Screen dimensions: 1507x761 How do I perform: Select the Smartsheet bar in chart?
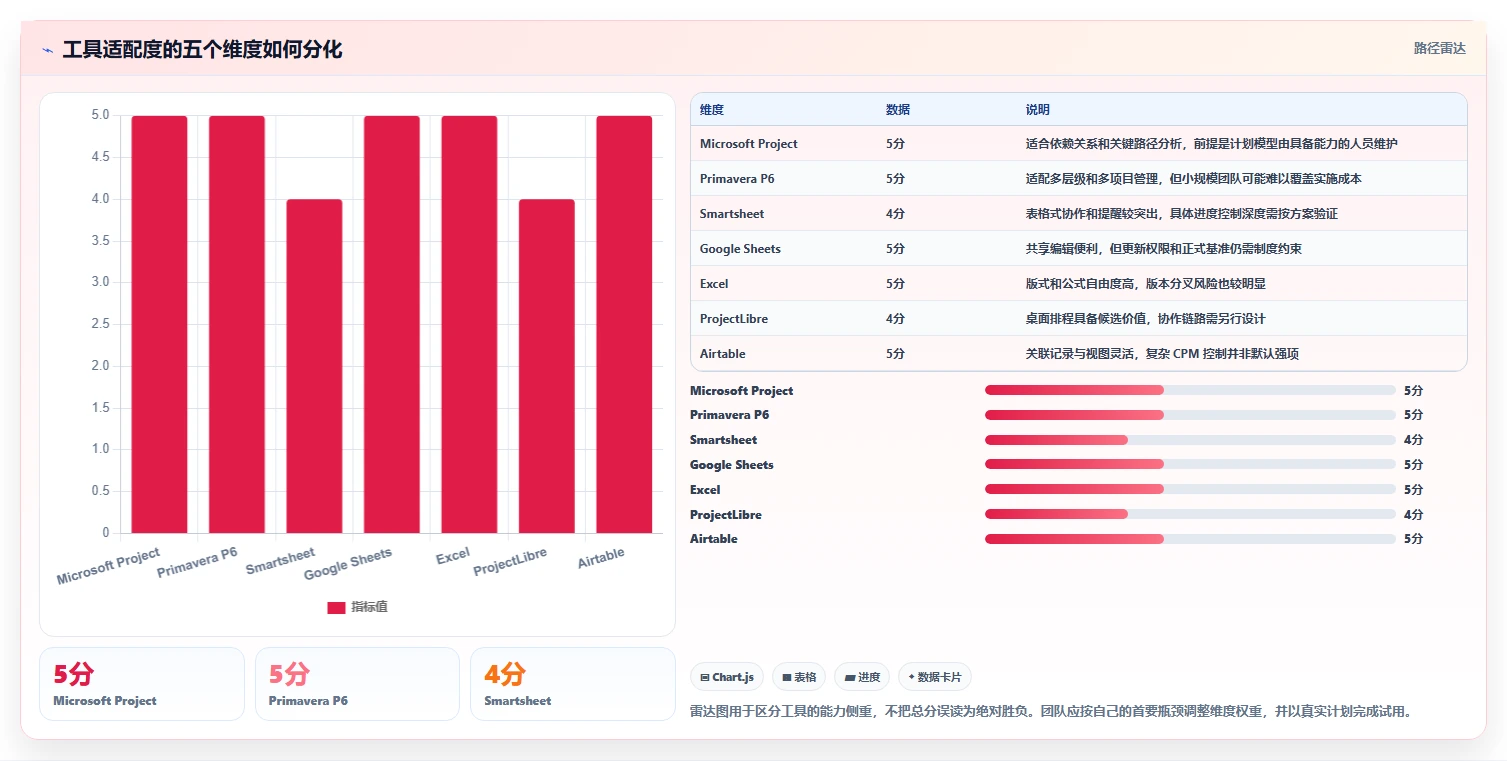click(x=314, y=366)
